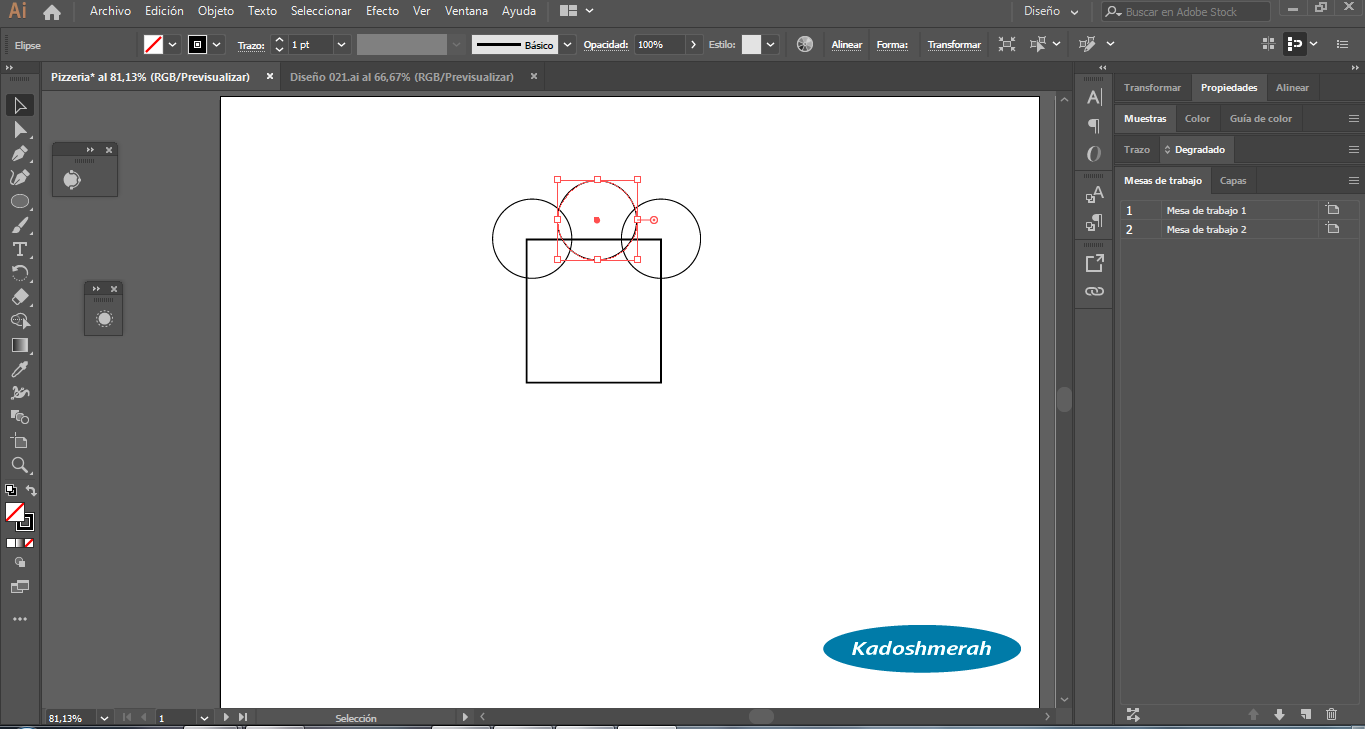The image size is (1365, 729).
Task: Open the Links panel icon
Action: click(x=1094, y=291)
